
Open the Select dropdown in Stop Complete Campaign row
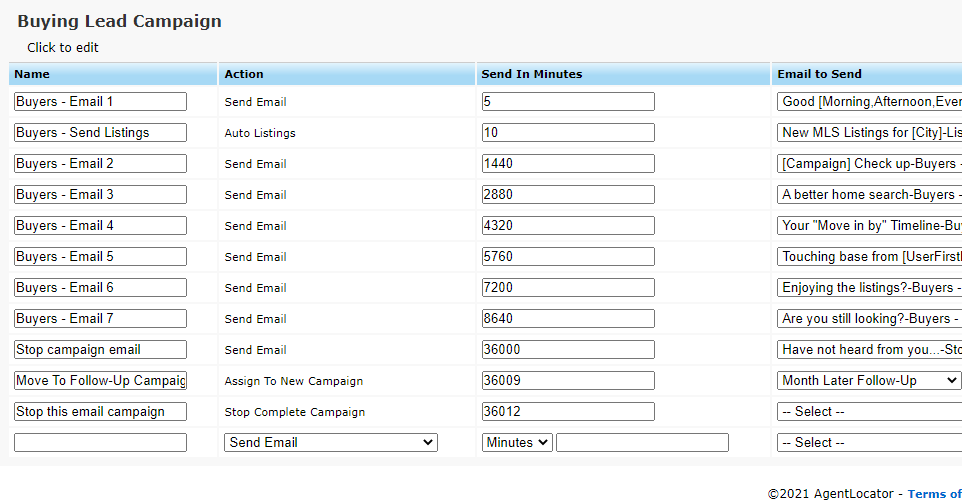click(869, 412)
